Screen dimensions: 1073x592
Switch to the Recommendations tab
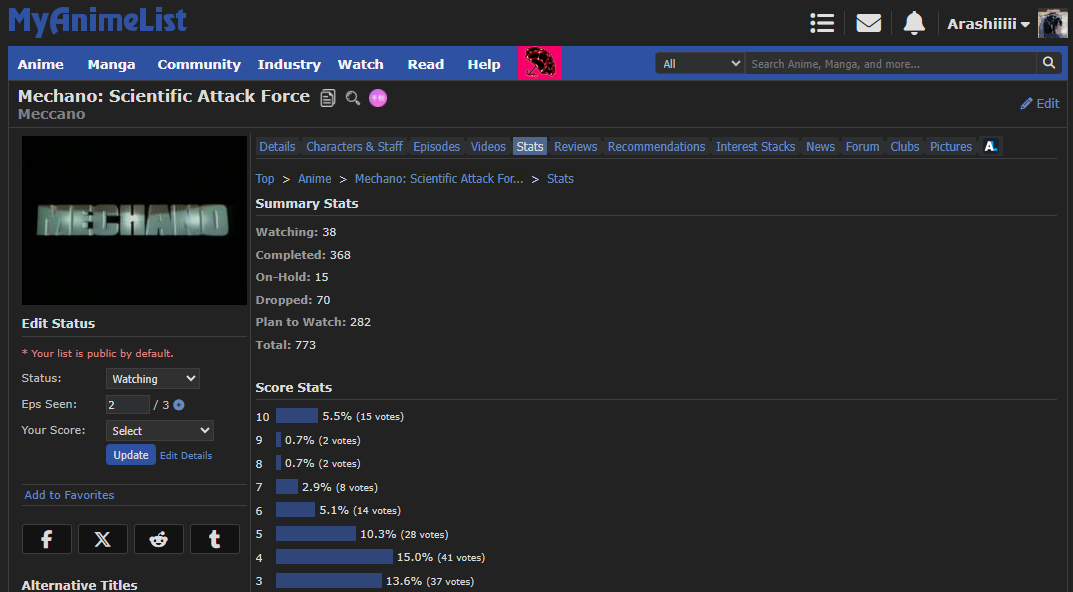pos(656,146)
